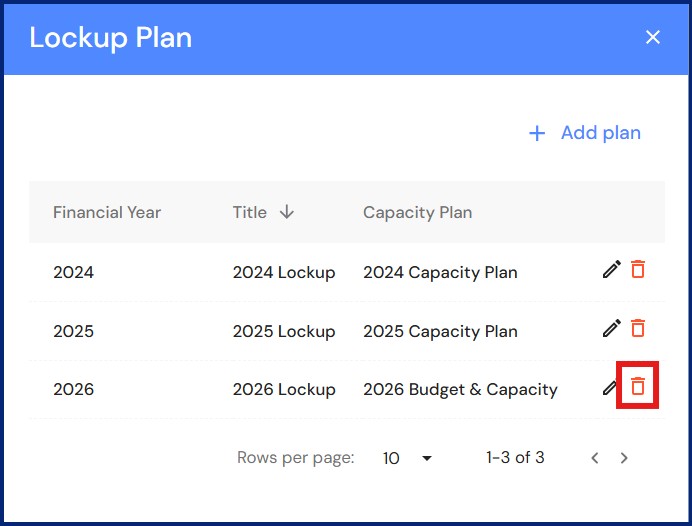The width and height of the screenshot is (692, 526).
Task: Sort by the Financial Year column
Action: (107, 212)
